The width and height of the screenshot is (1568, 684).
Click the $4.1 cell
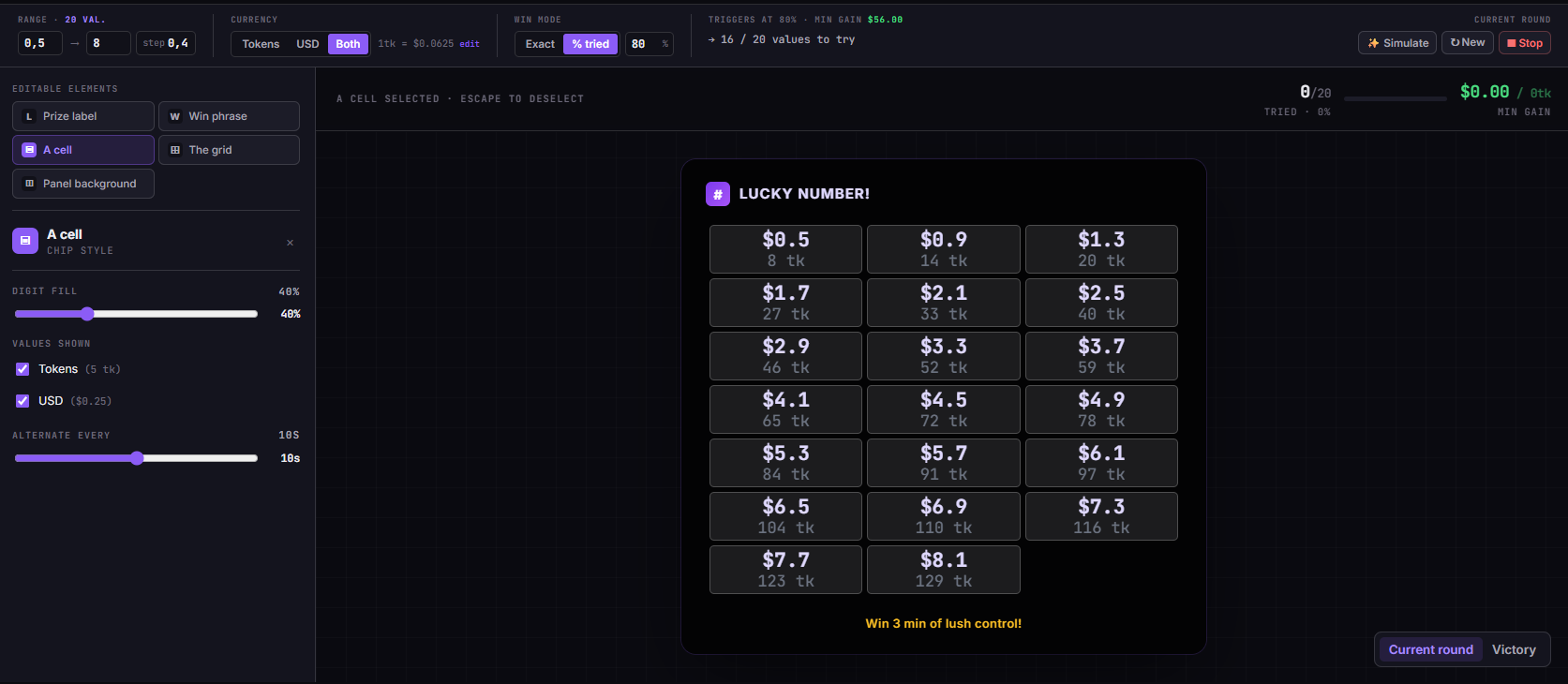pos(785,409)
